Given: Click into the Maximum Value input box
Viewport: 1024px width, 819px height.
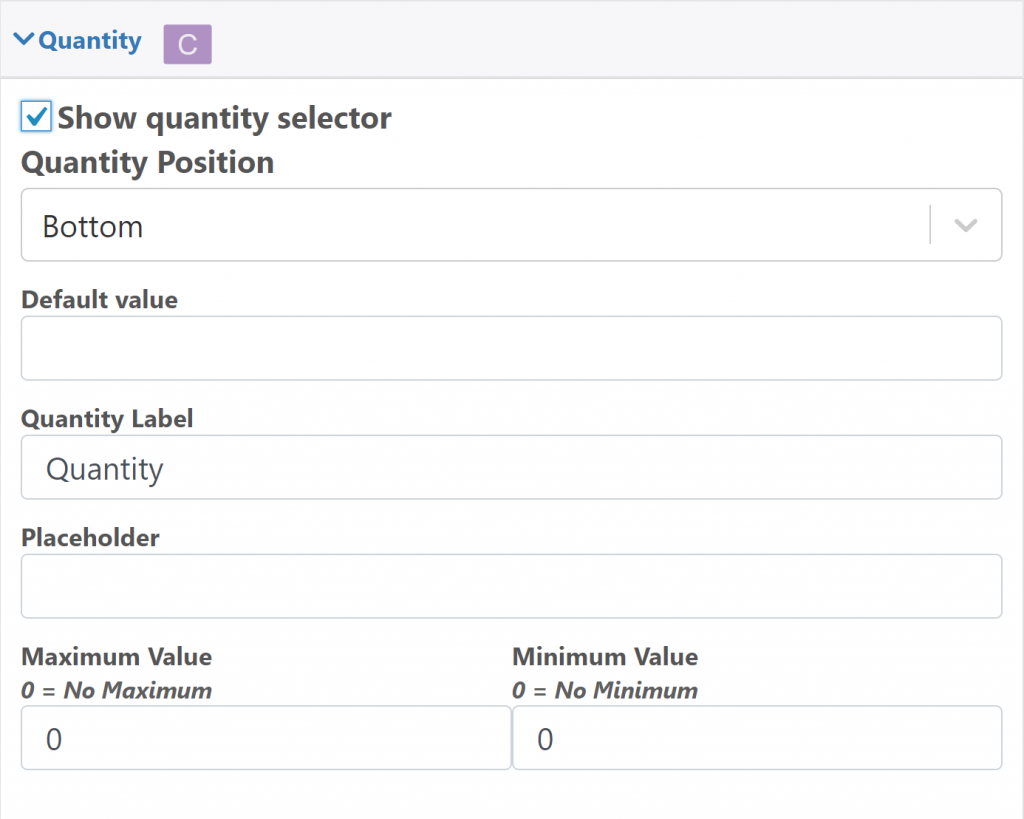Looking at the screenshot, I should point(266,738).
